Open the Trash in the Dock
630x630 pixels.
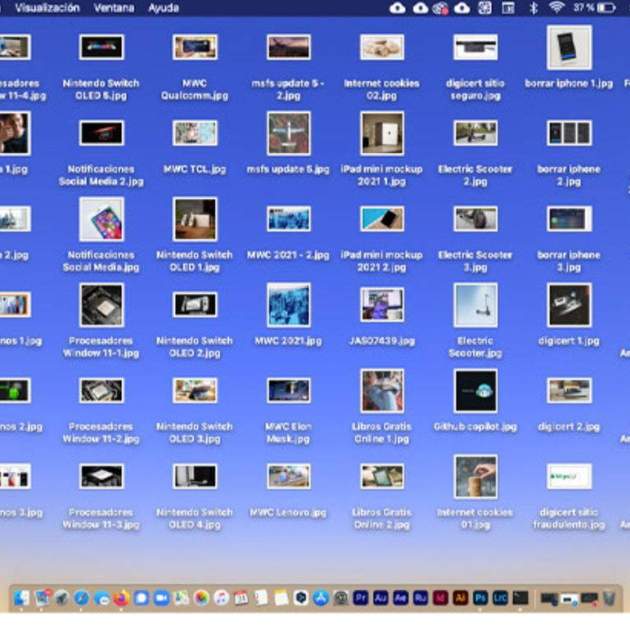tap(609, 598)
